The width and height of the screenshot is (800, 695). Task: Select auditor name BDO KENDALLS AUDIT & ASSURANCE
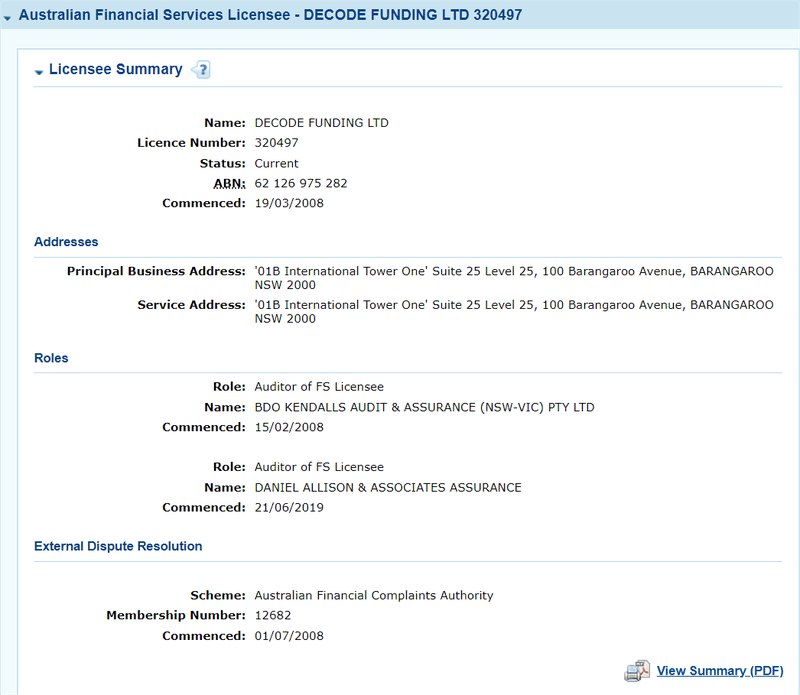(x=424, y=407)
